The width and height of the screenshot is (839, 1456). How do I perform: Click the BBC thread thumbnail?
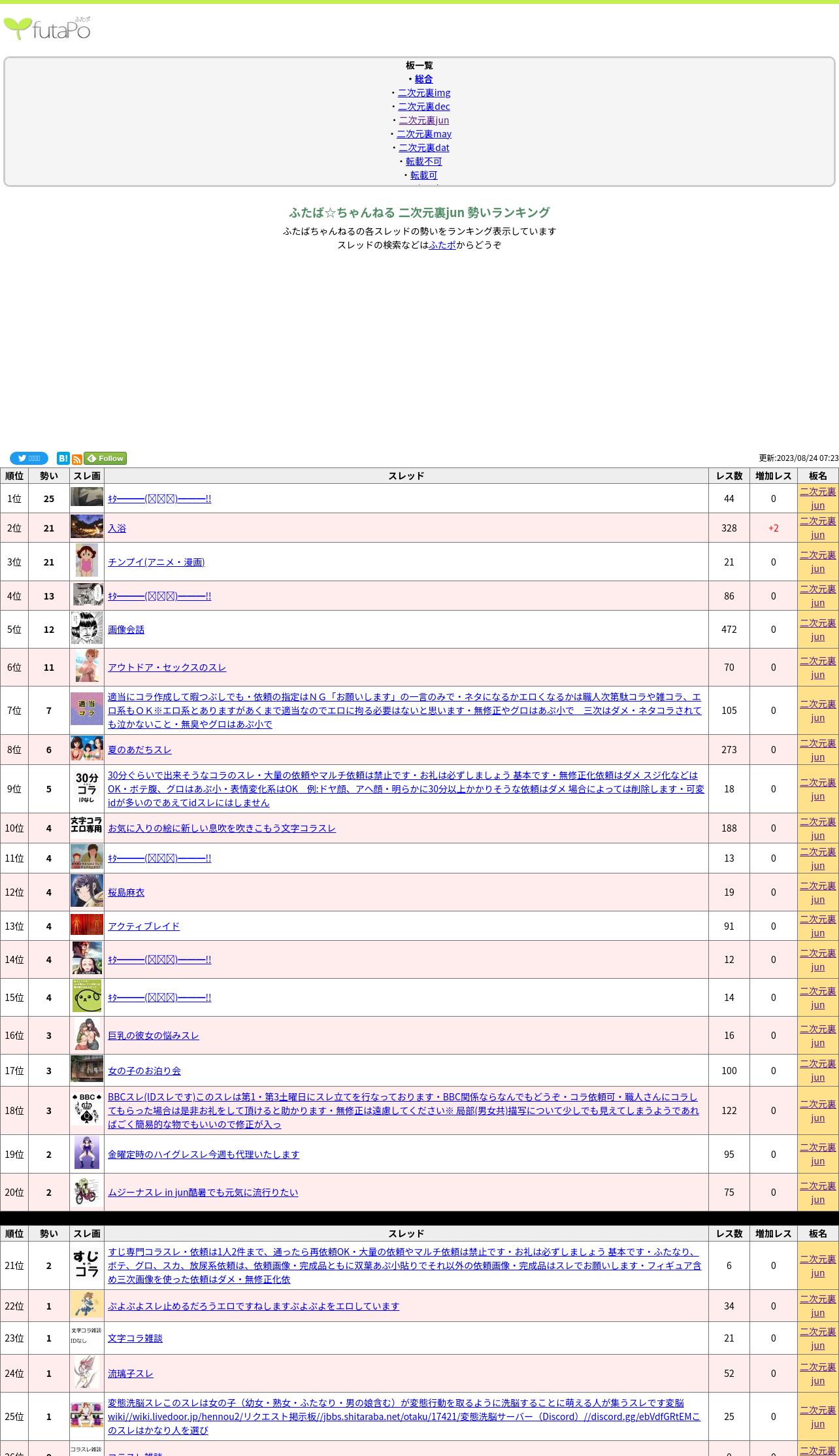pos(87,1109)
